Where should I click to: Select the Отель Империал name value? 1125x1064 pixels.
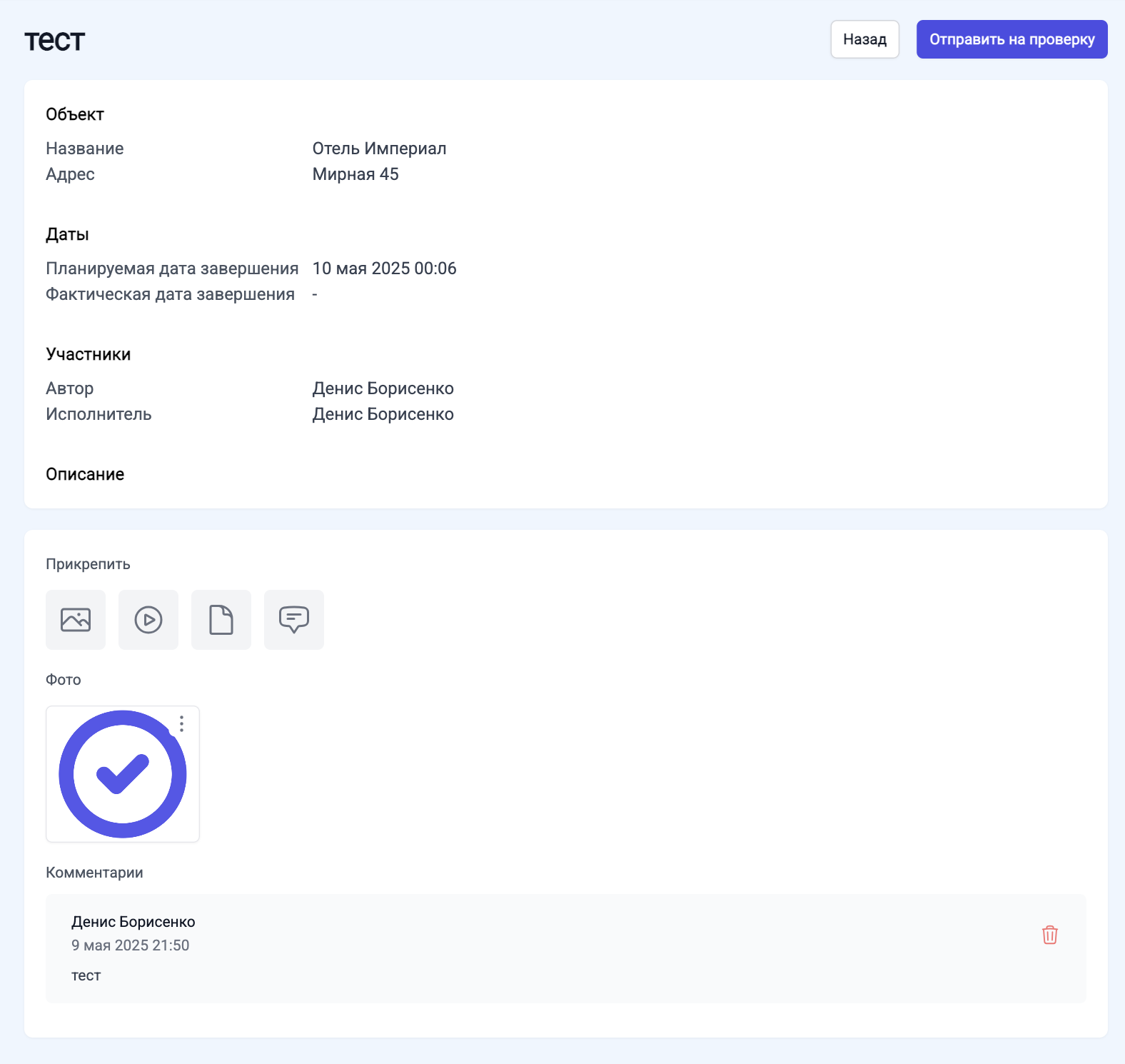tap(379, 149)
